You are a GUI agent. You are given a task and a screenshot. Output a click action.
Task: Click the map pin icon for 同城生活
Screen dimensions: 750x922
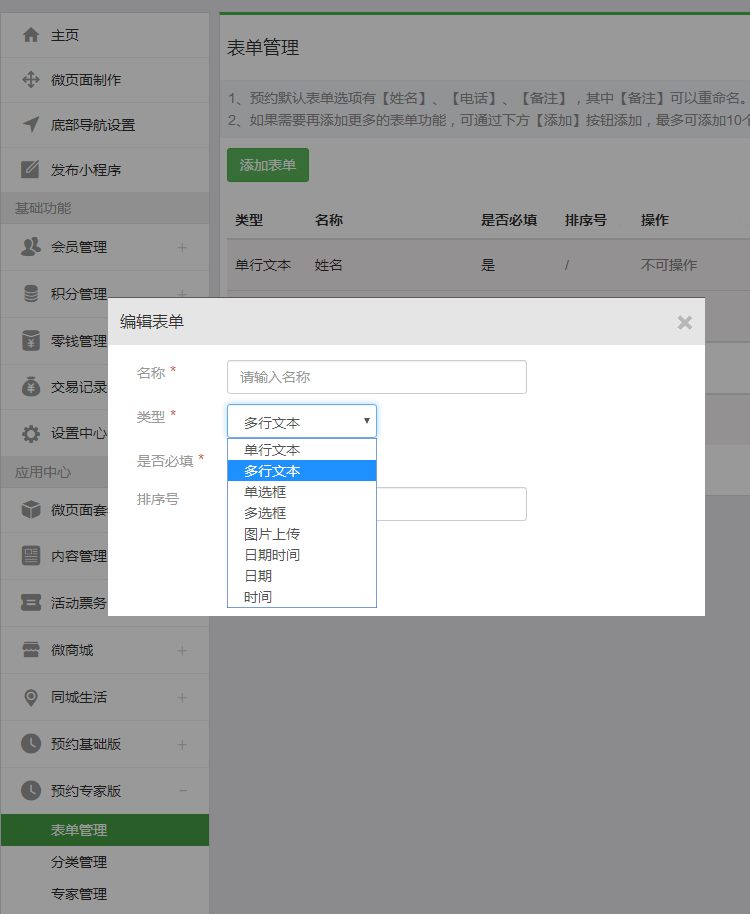coord(31,697)
